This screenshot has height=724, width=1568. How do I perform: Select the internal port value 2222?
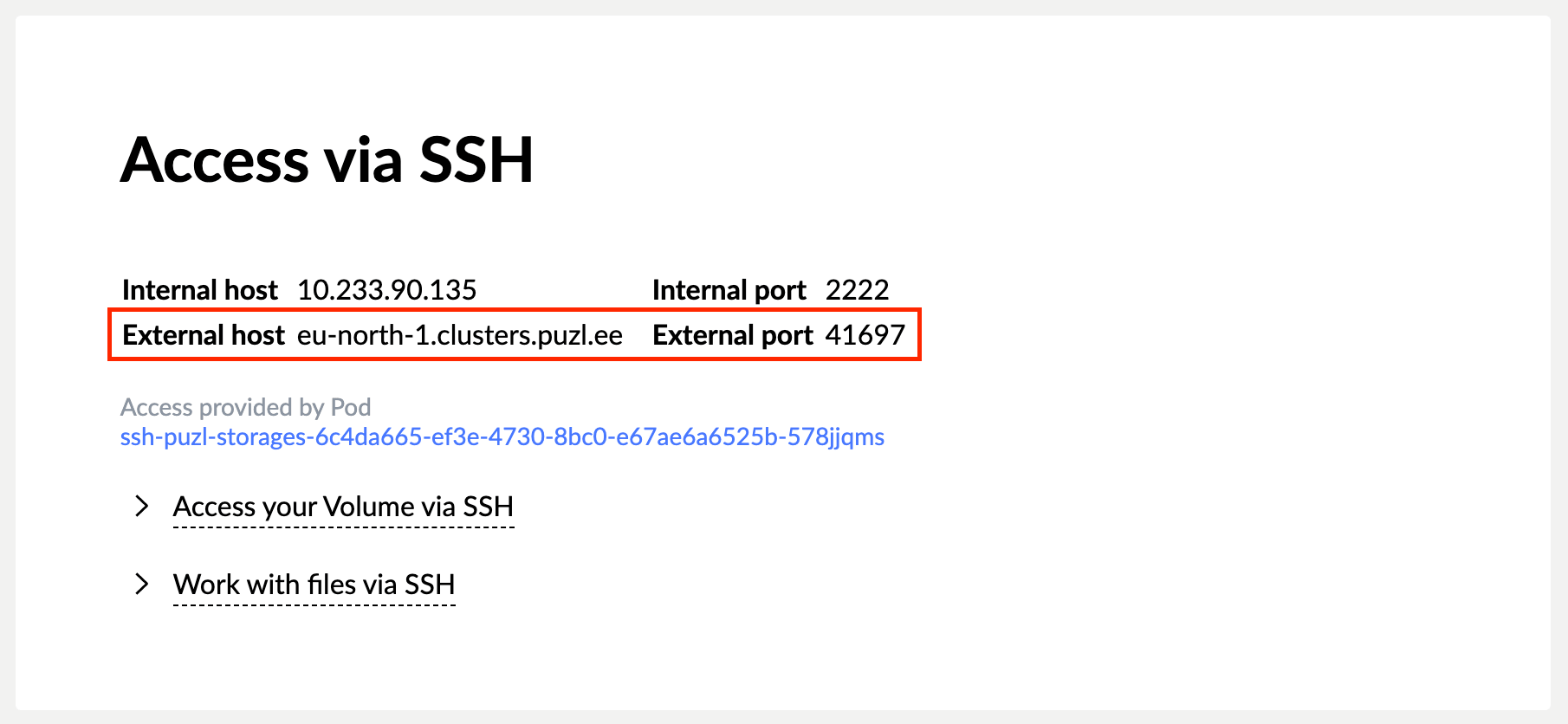[858, 290]
